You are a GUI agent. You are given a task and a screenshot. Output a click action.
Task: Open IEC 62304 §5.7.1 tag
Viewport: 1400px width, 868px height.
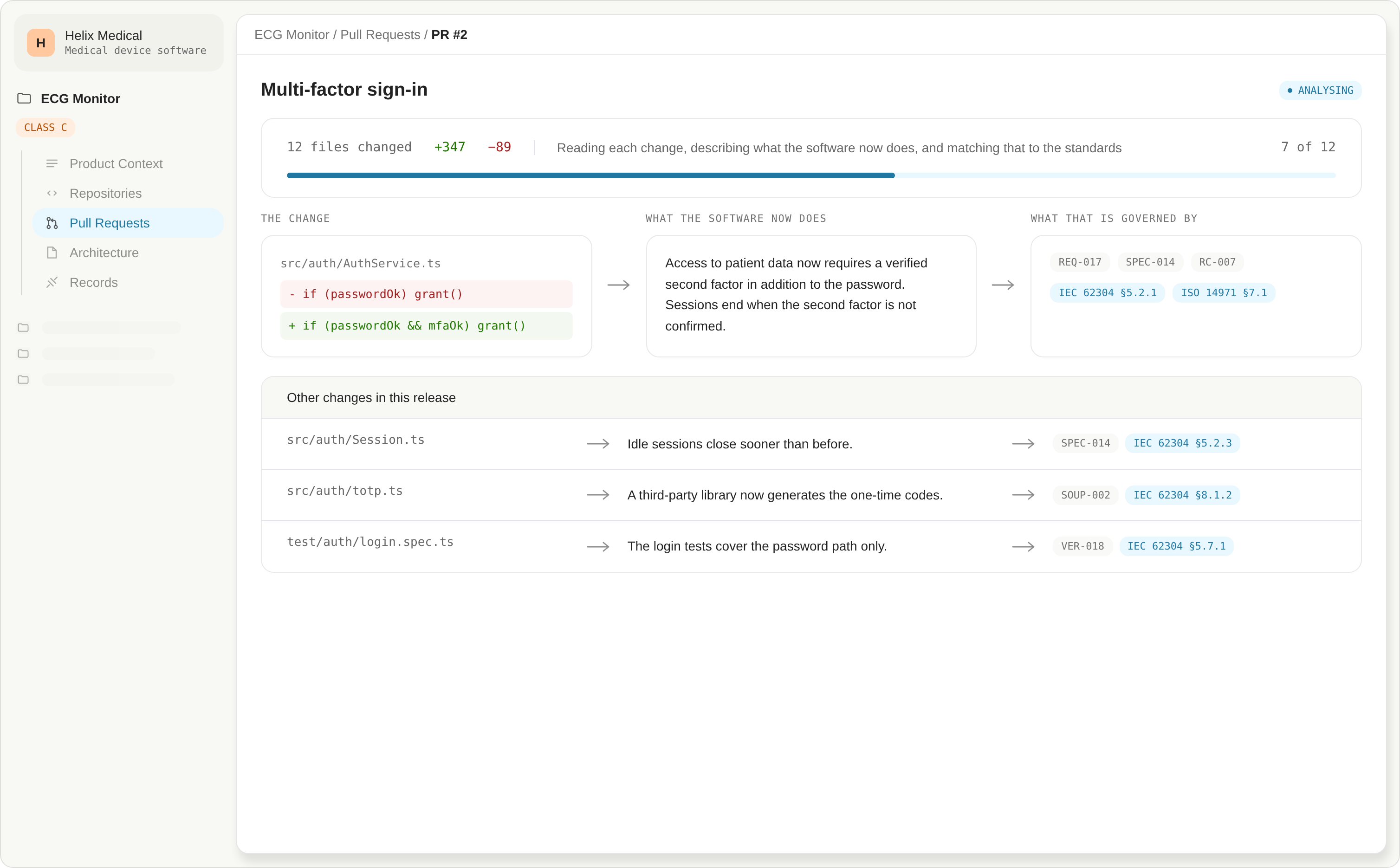click(x=1176, y=546)
